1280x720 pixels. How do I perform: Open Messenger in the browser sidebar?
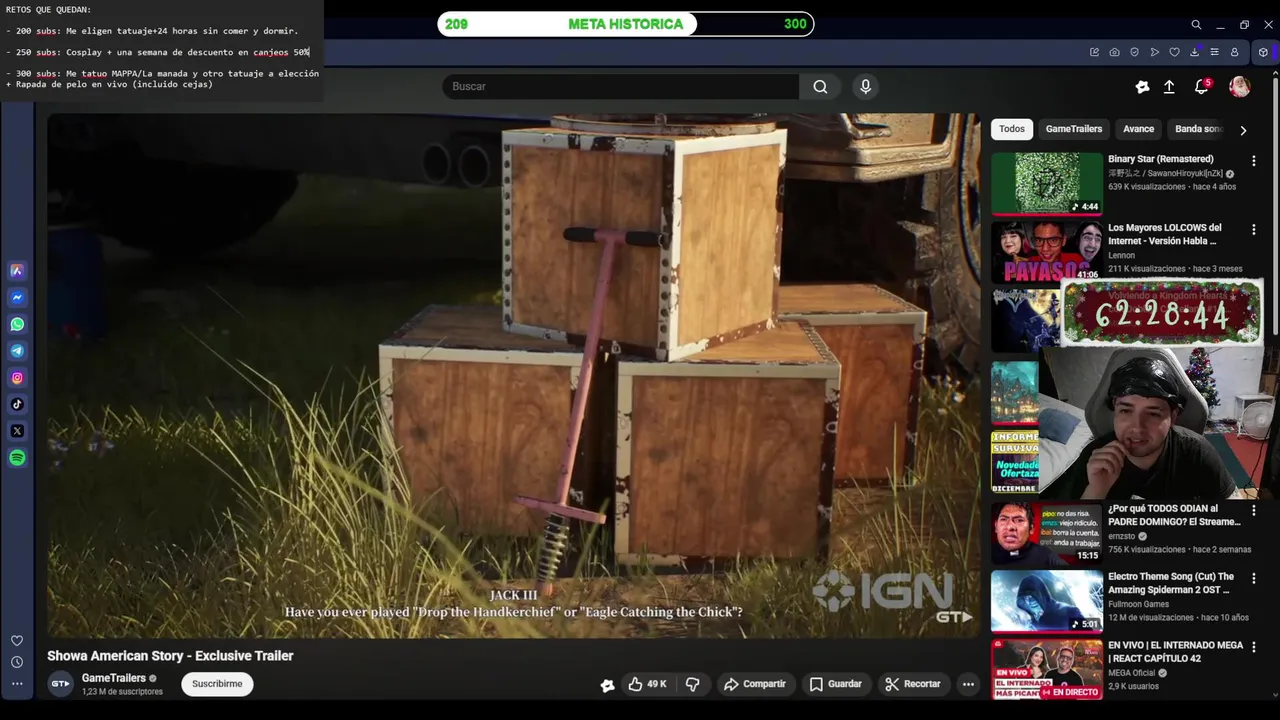[17, 298]
